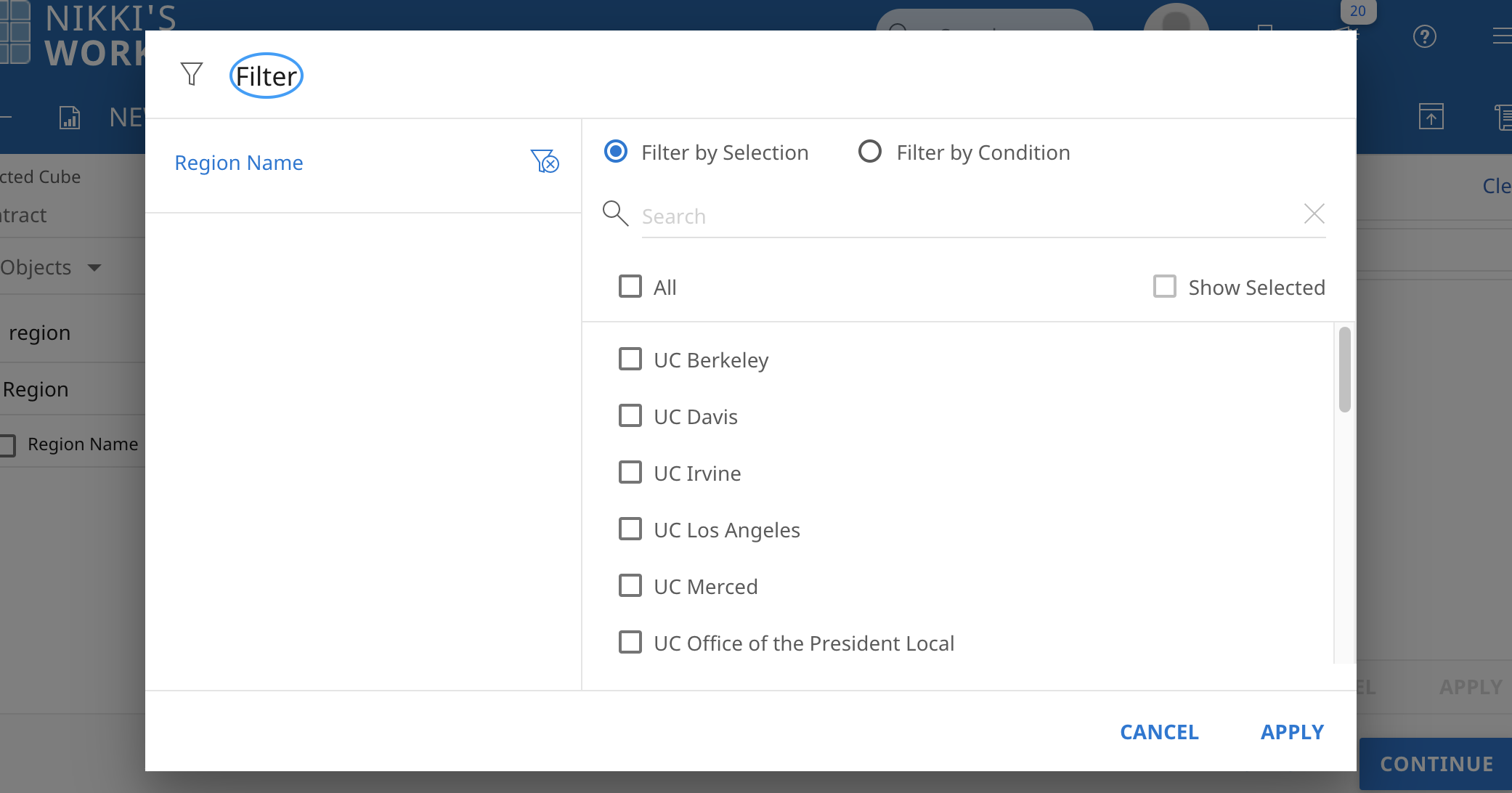The image size is (1512, 793).
Task: Click the funnel filter icon in dialog header
Action: click(x=191, y=74)
